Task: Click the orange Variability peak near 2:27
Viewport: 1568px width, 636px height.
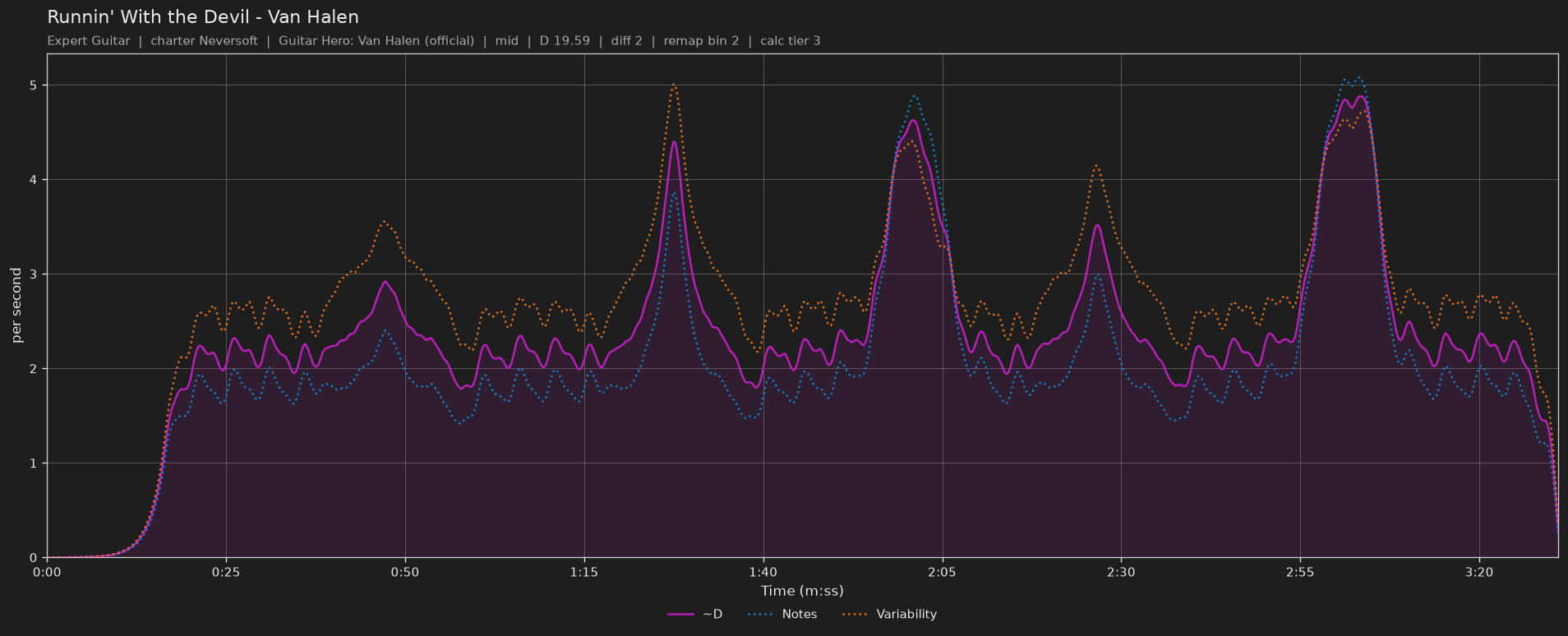Action: [x=1096, y=165]
